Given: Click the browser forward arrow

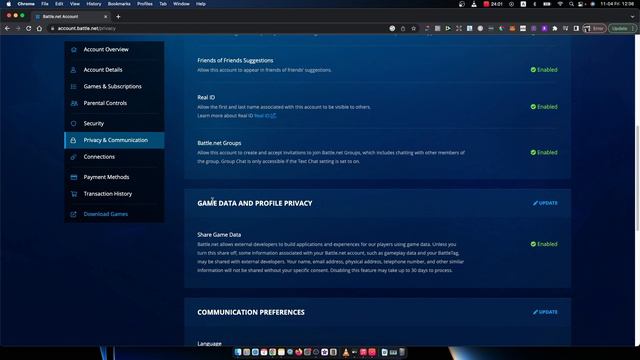Looking at the screenshot, I should click(18, 29).
